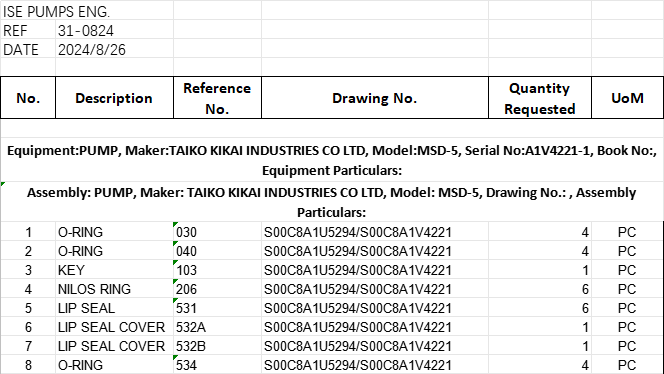Select drawing number cell for row 532A

coord(375,327)
